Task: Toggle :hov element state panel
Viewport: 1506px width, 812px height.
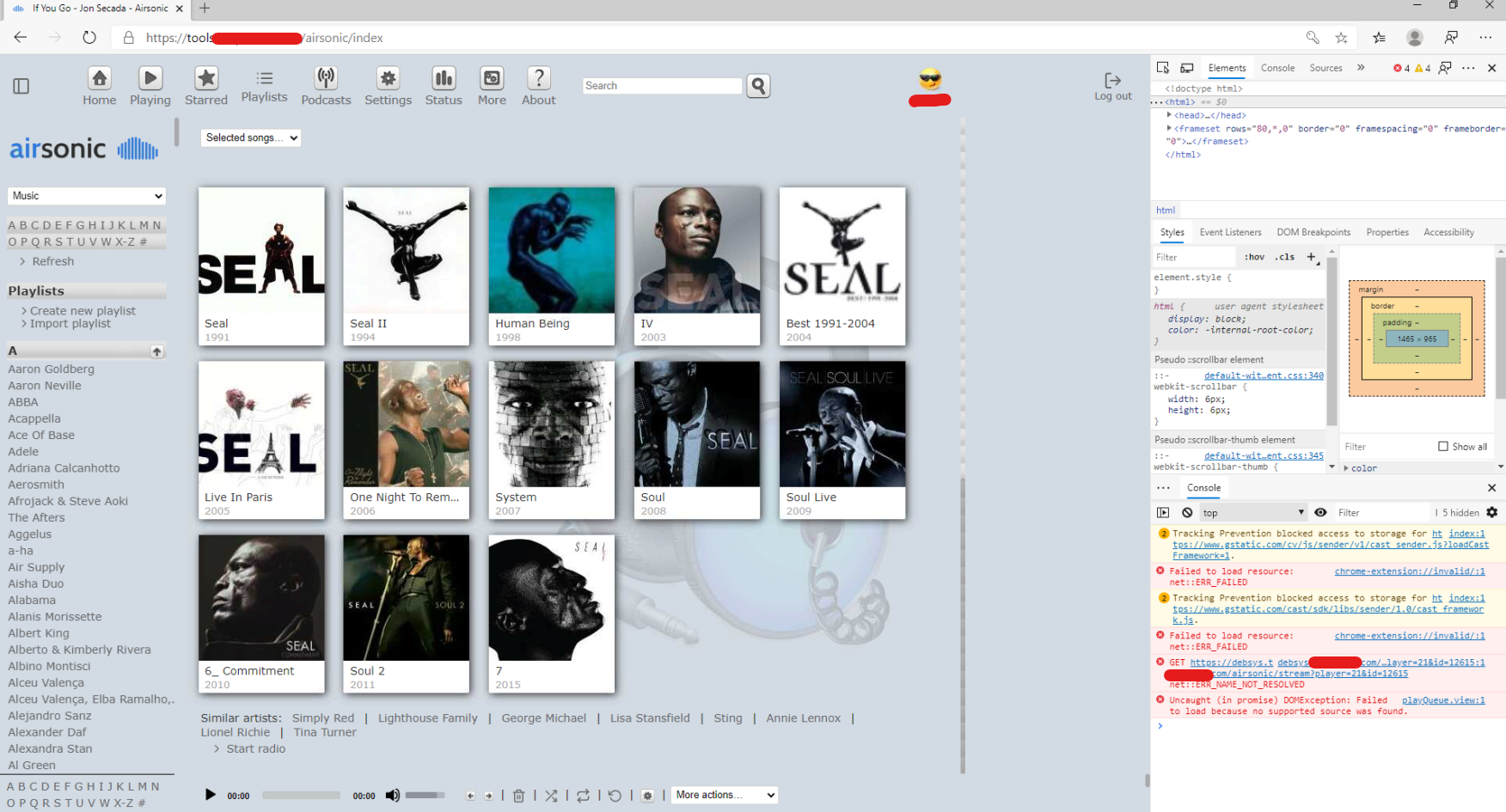Action: [x=1255, y=257]
